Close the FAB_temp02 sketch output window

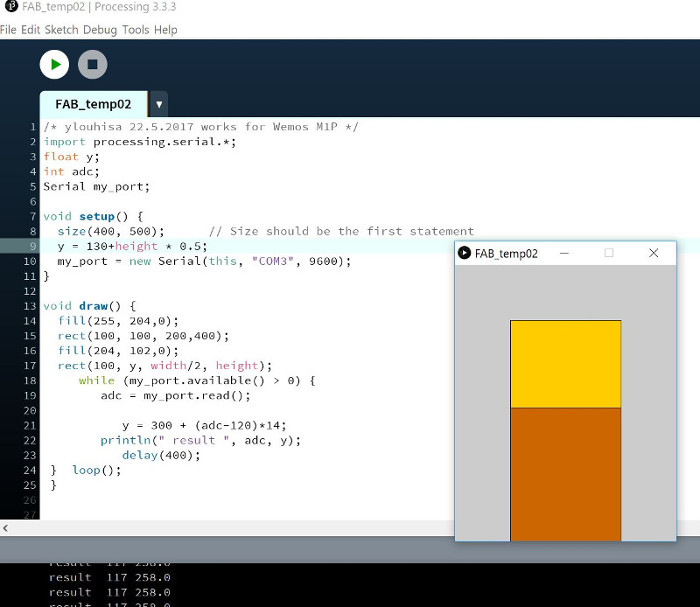[654, 253]
